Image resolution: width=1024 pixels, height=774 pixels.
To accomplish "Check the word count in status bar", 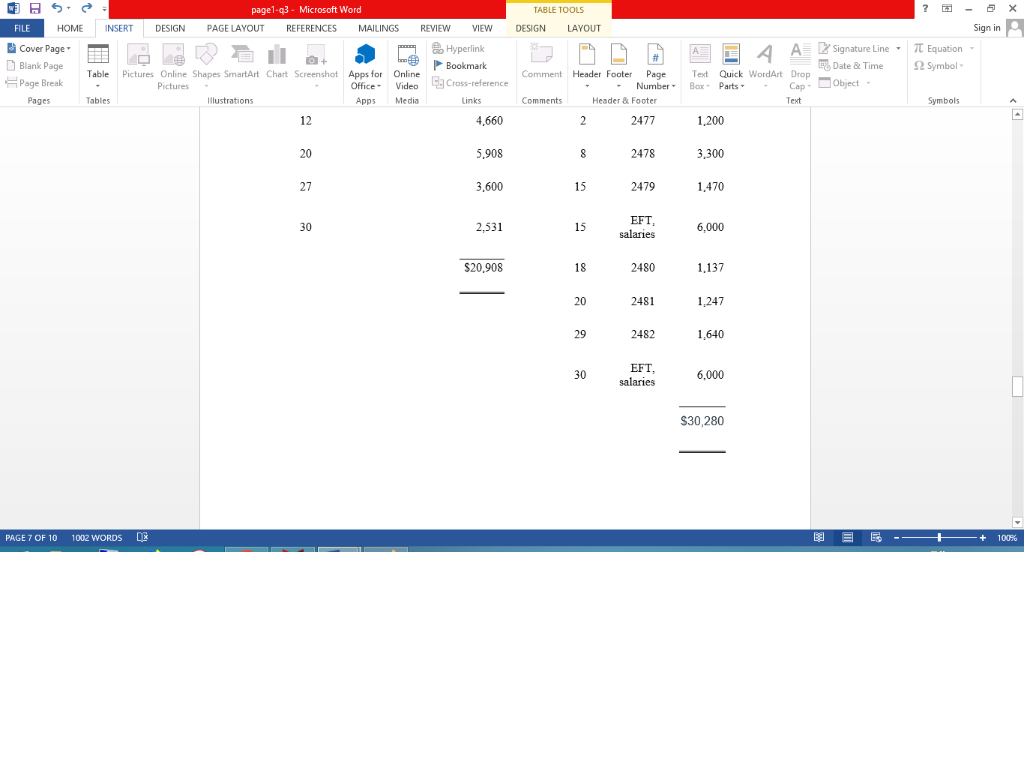I will 96,537.
